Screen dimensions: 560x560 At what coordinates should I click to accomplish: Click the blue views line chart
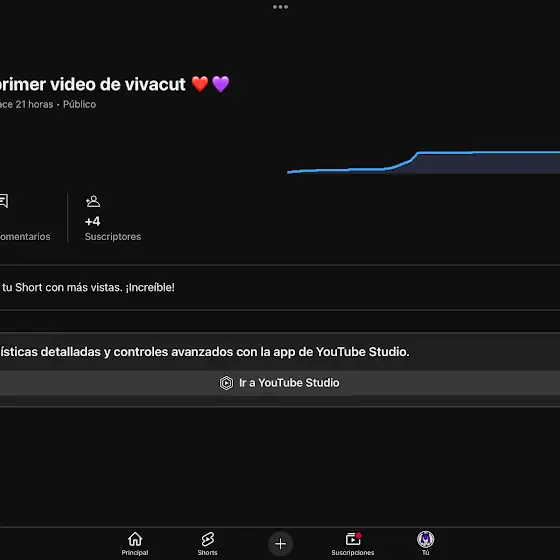click(423, 162)
